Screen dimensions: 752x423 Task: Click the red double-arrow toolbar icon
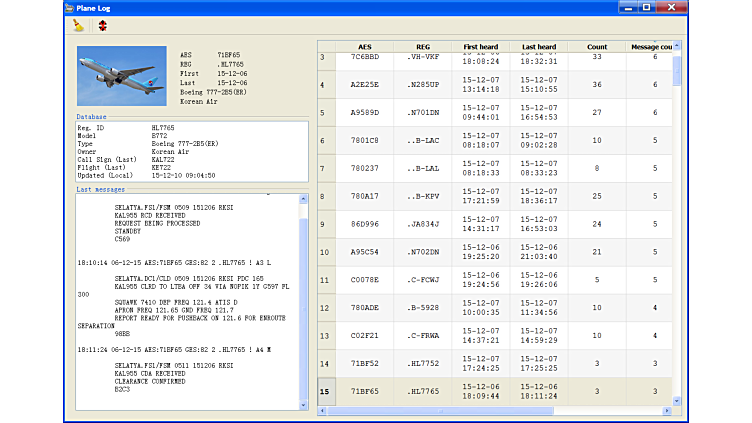tap(102, 26)
